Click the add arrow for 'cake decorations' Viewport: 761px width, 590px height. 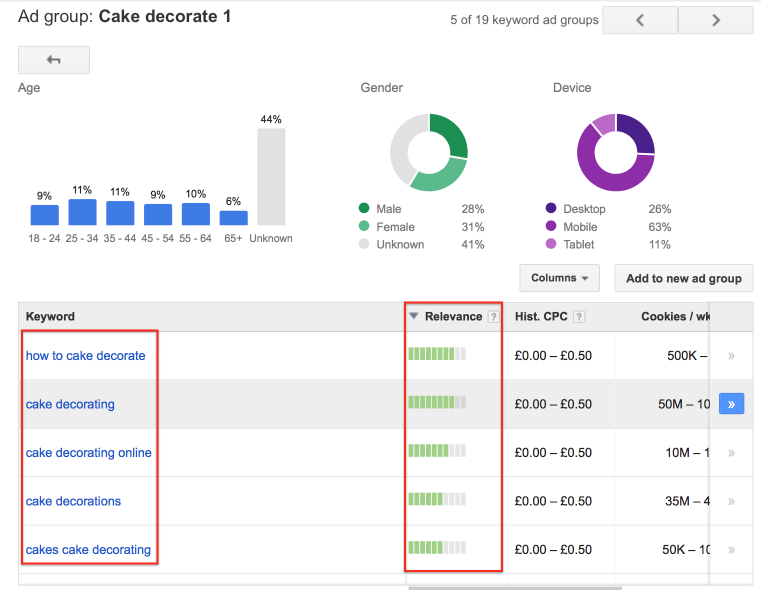click(731, 501)
